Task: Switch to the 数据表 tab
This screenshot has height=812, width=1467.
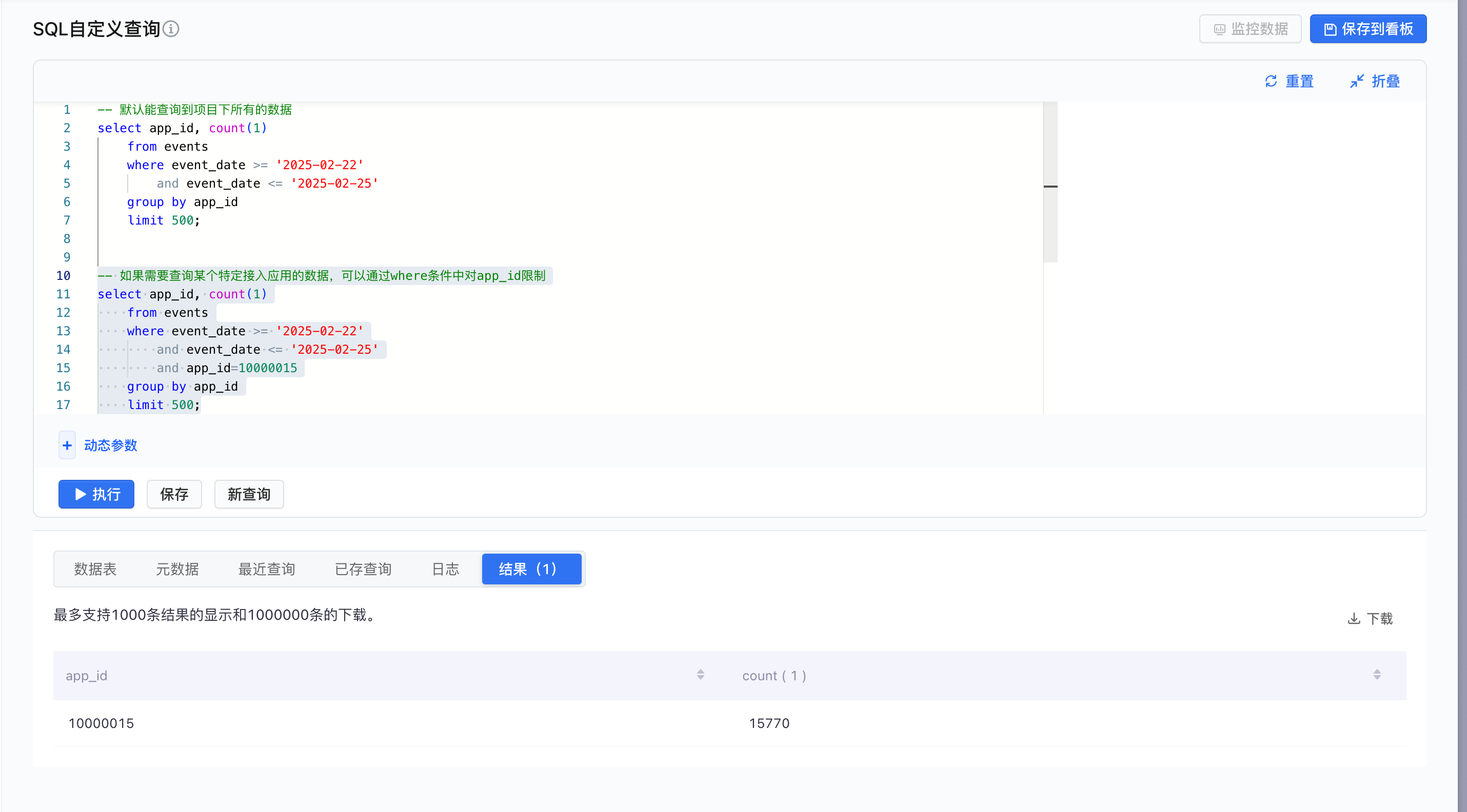Action: point(95,569)
